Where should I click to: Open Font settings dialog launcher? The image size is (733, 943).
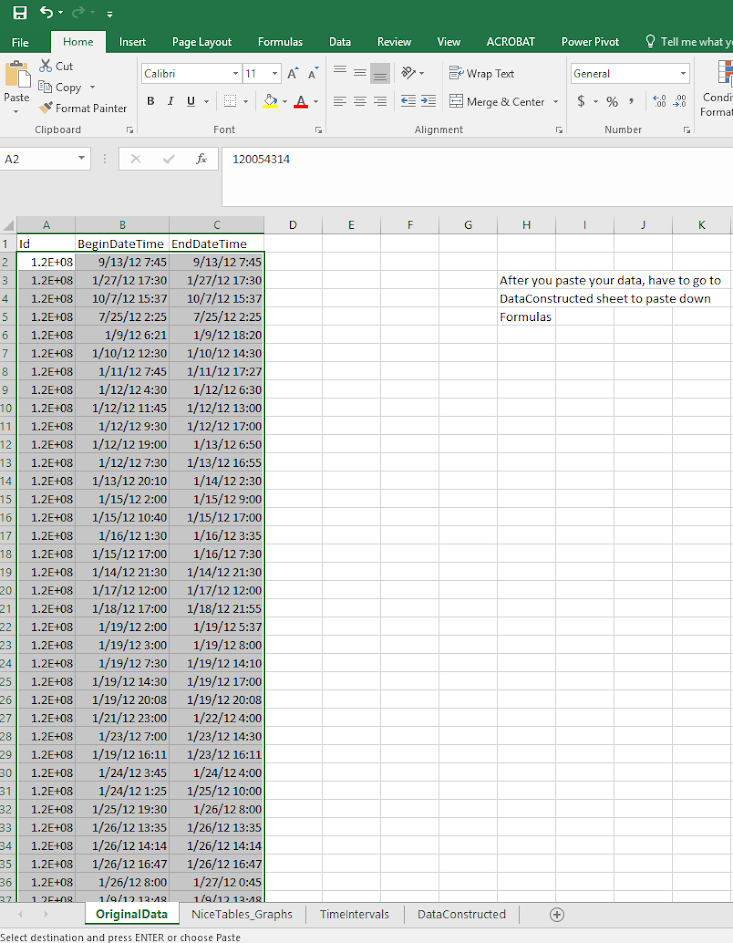pos(318,130)
